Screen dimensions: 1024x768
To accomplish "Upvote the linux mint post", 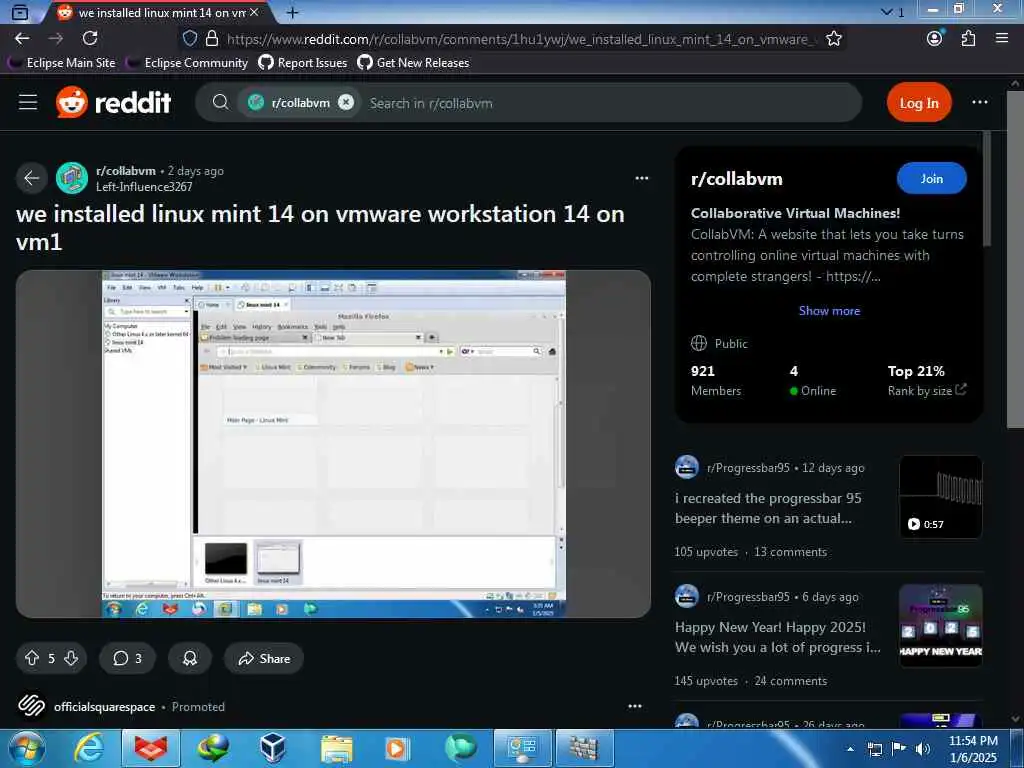I will tap(31, 658).
